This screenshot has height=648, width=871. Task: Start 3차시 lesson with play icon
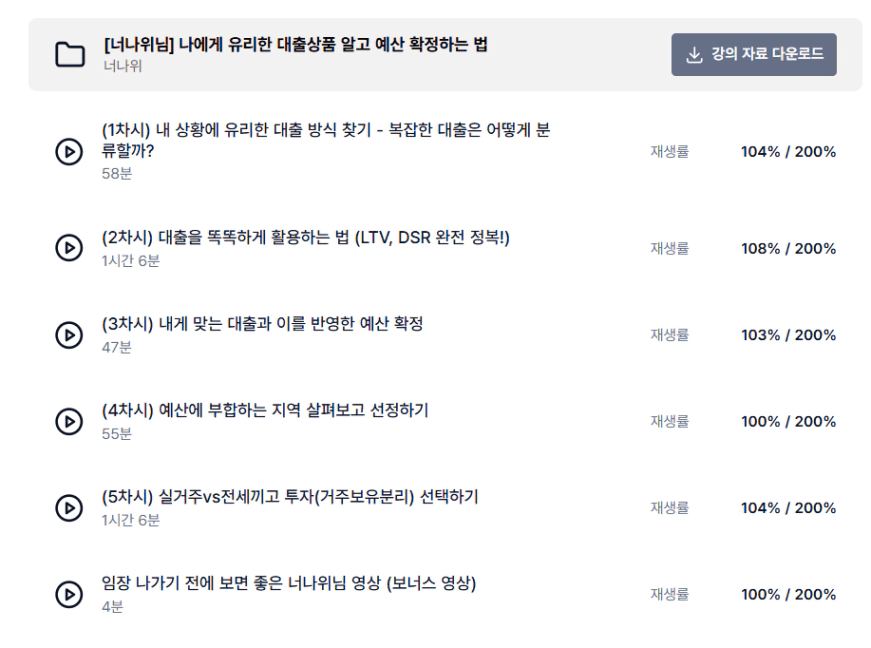pyautogui.click(x=69, y=335)
